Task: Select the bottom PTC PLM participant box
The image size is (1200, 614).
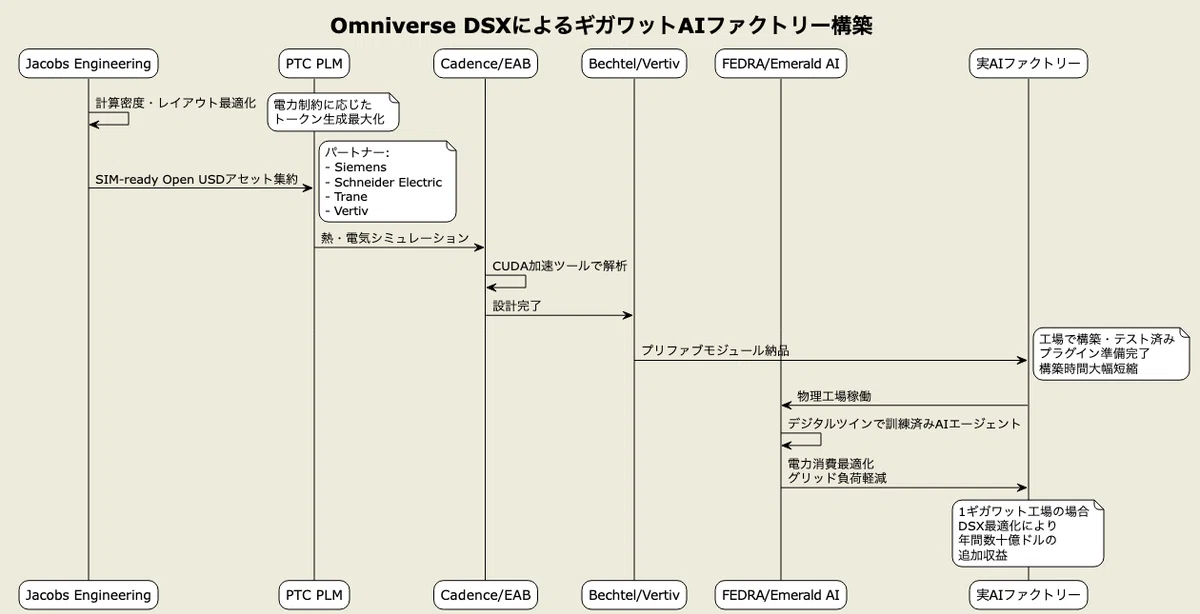Action: pyautogui.click(x=314, y=595)
